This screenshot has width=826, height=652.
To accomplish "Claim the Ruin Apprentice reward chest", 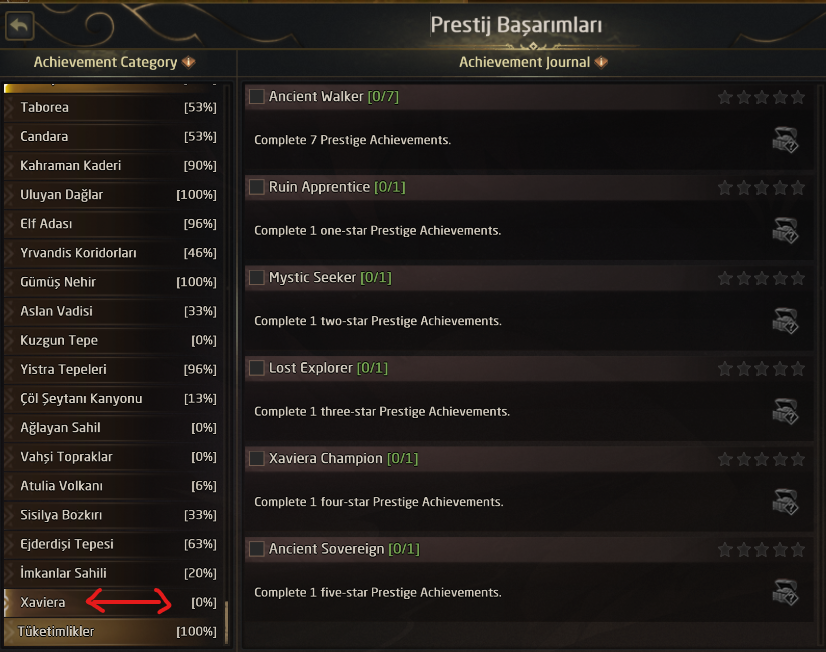I will pyautogui.click(x=785, y=231).
